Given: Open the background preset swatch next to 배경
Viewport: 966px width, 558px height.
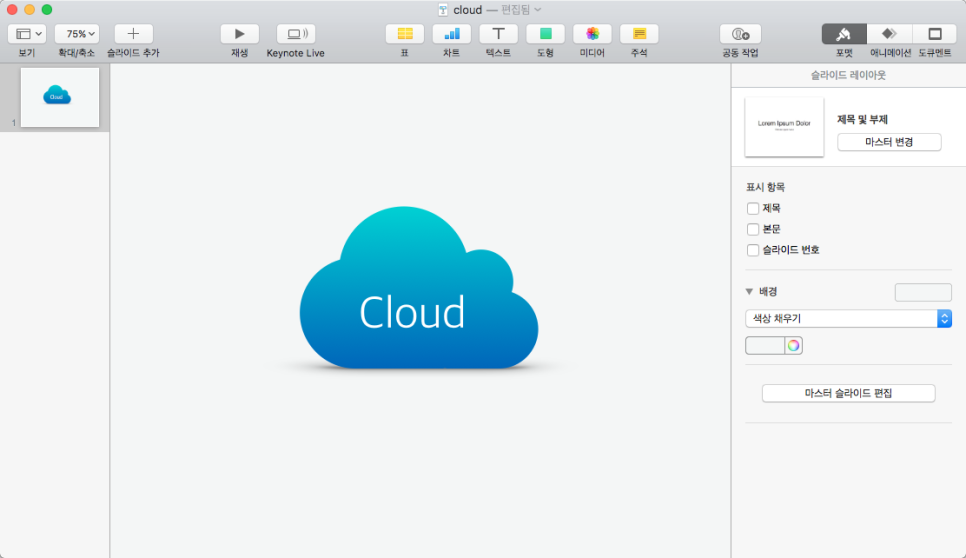Looking at the screenshot, I should pyautogui.click(x=923, y=293).
